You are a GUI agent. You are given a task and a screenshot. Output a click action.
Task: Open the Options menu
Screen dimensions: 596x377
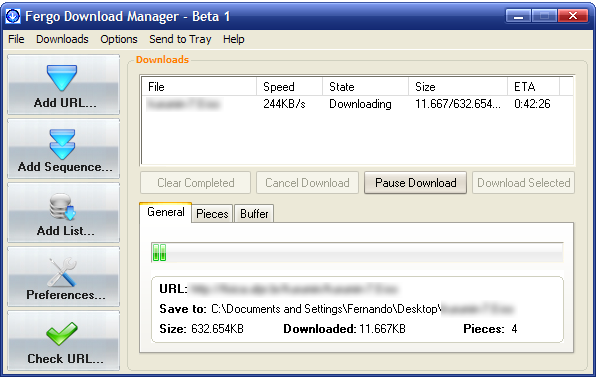[119, 39]
